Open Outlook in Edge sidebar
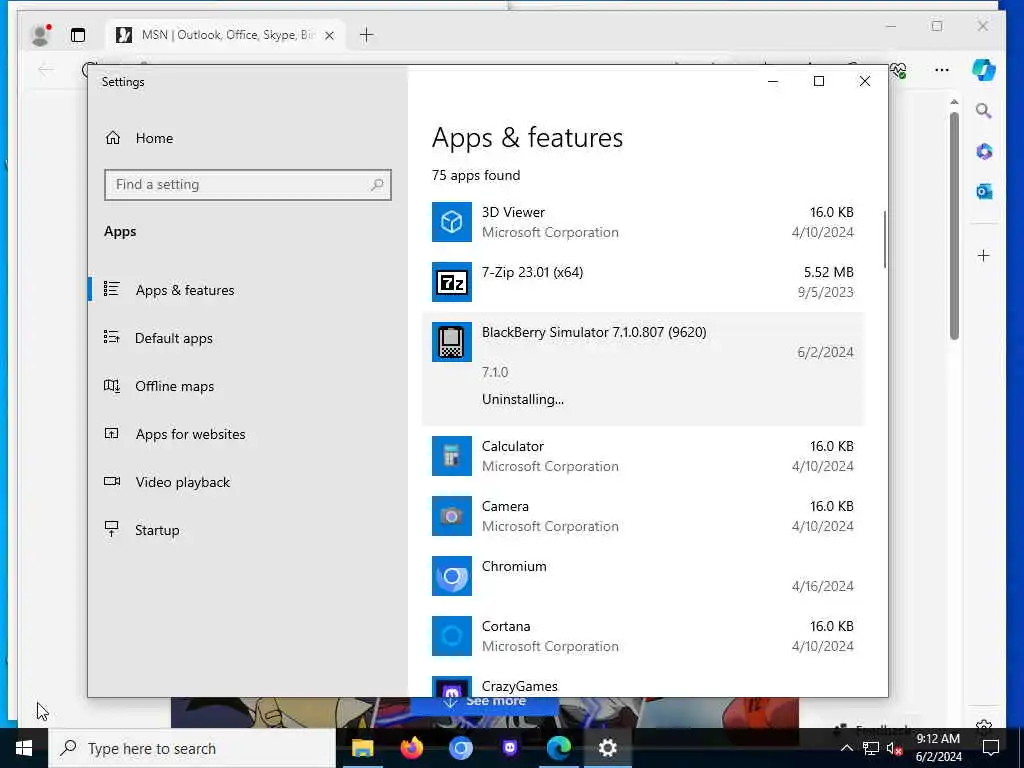Viewport: 1024px width, 768px height. coord(984,192)
